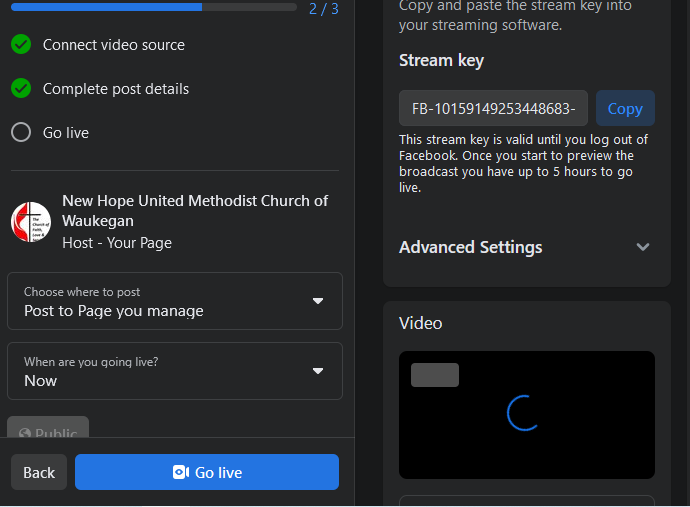Click the green checkmark beside Complete post details
This screenshot has width=690, height=507.
[21, 89]
